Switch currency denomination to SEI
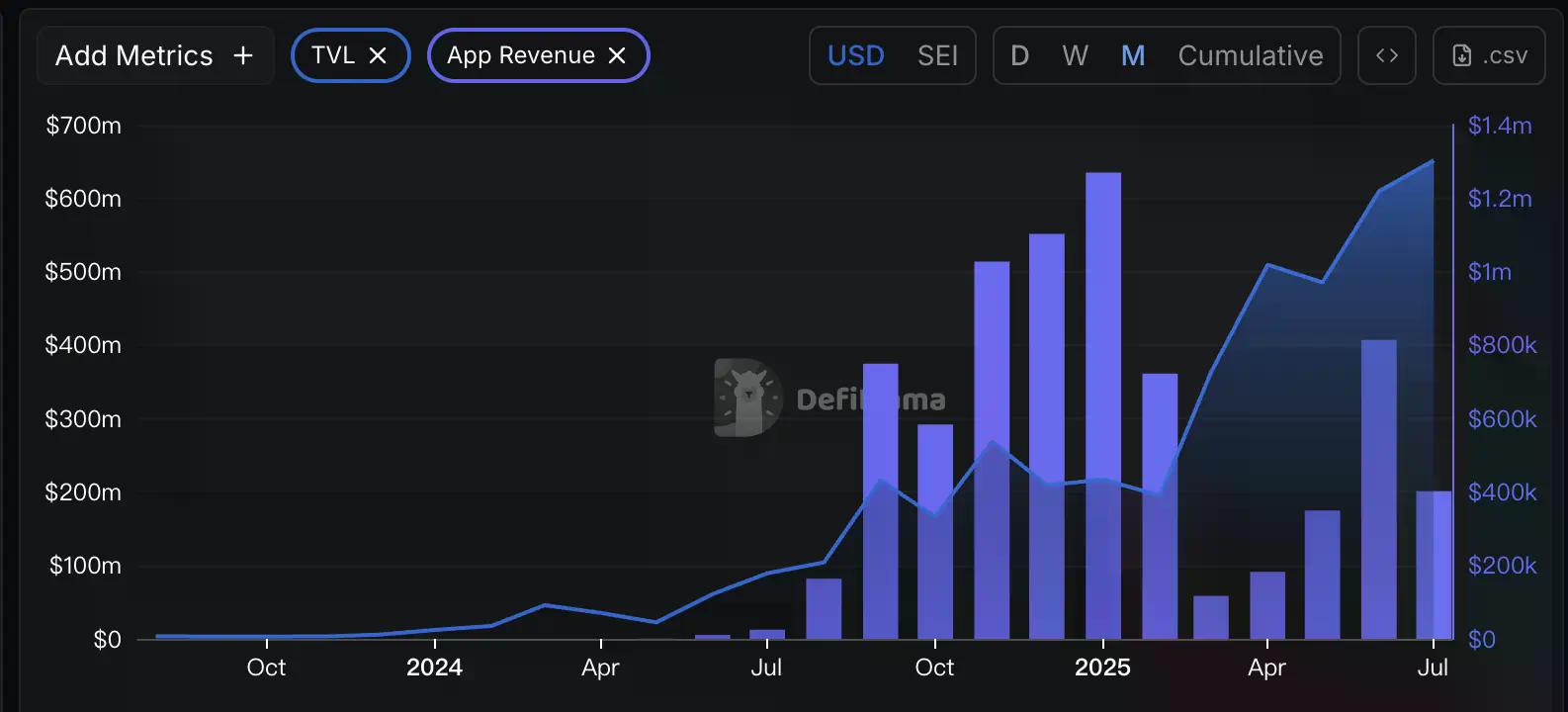The width and height of the screenshot is (1568, 712). [937, 55]
